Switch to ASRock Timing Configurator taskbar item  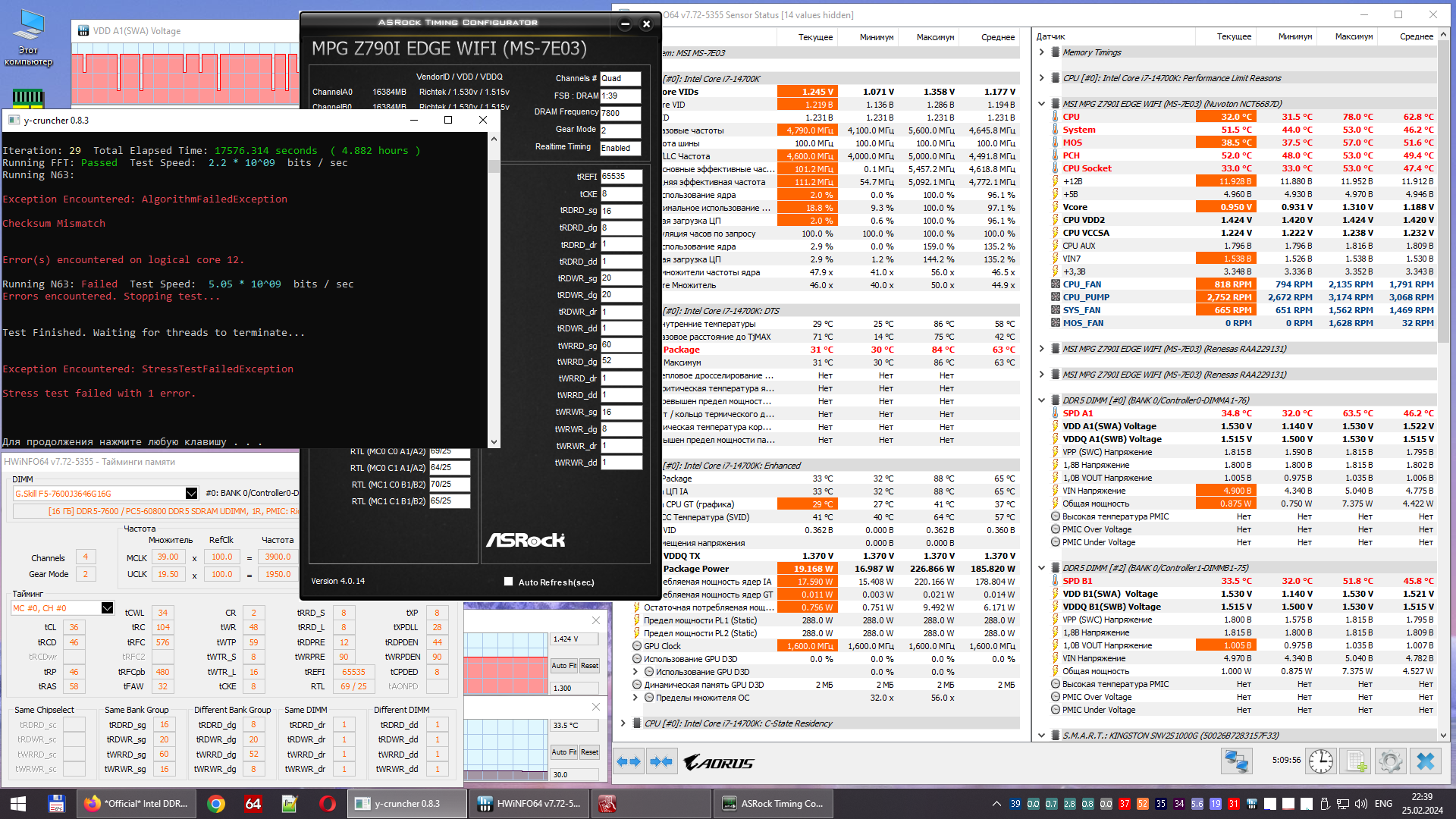coord(772,804)
